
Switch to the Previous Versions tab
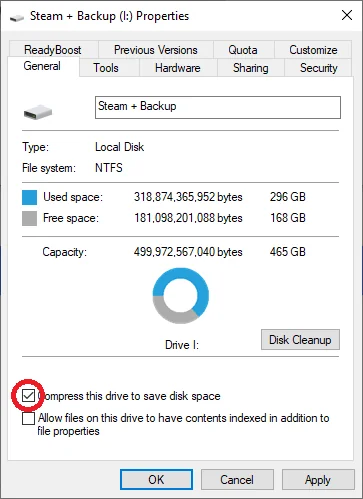pos(156,50)
